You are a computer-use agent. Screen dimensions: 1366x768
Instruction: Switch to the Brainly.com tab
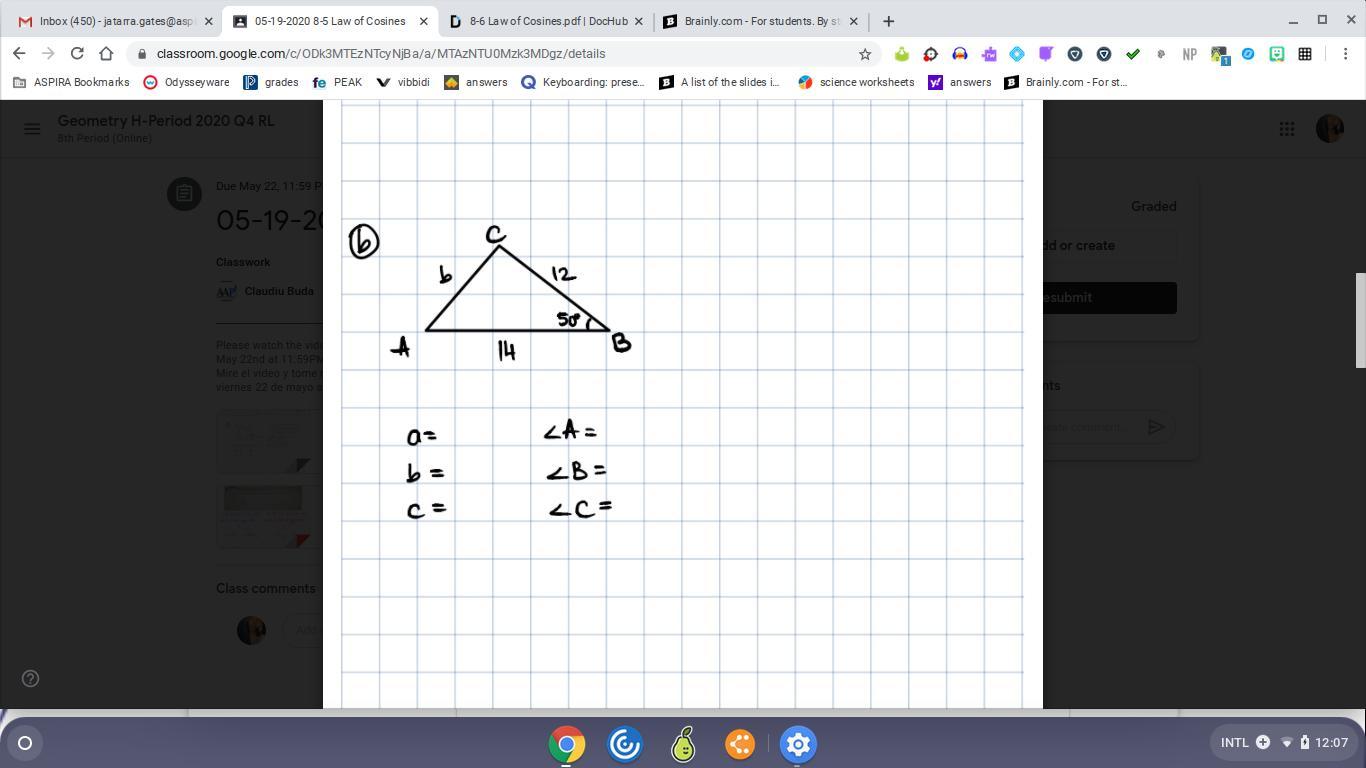click(761, 21)
